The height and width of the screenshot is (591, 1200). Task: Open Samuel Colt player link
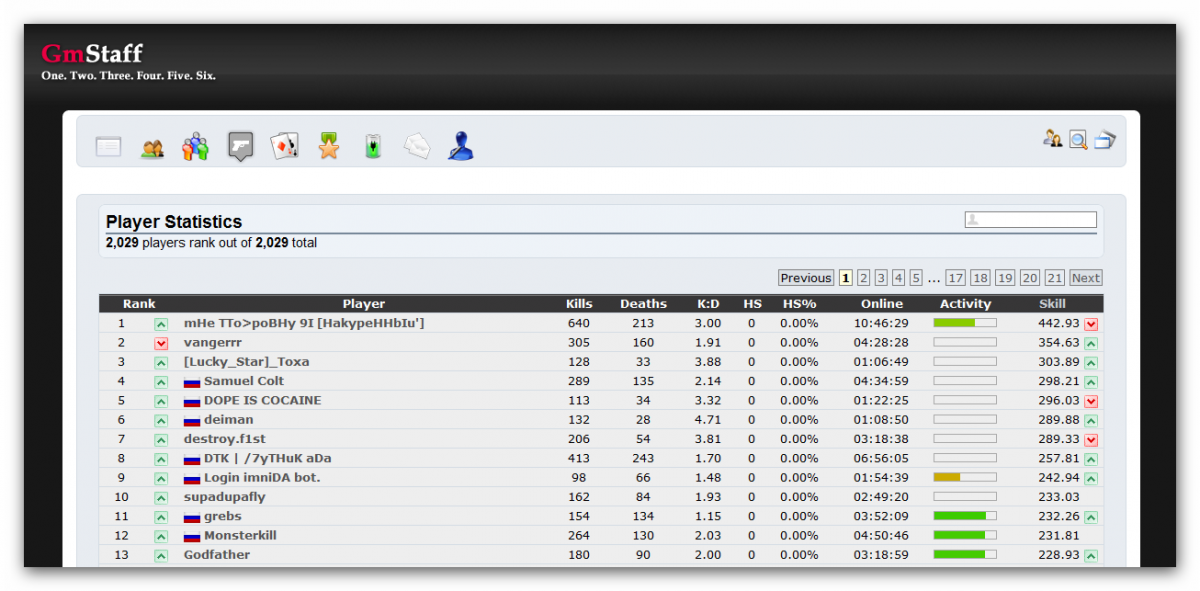click(x=243, y=381)
